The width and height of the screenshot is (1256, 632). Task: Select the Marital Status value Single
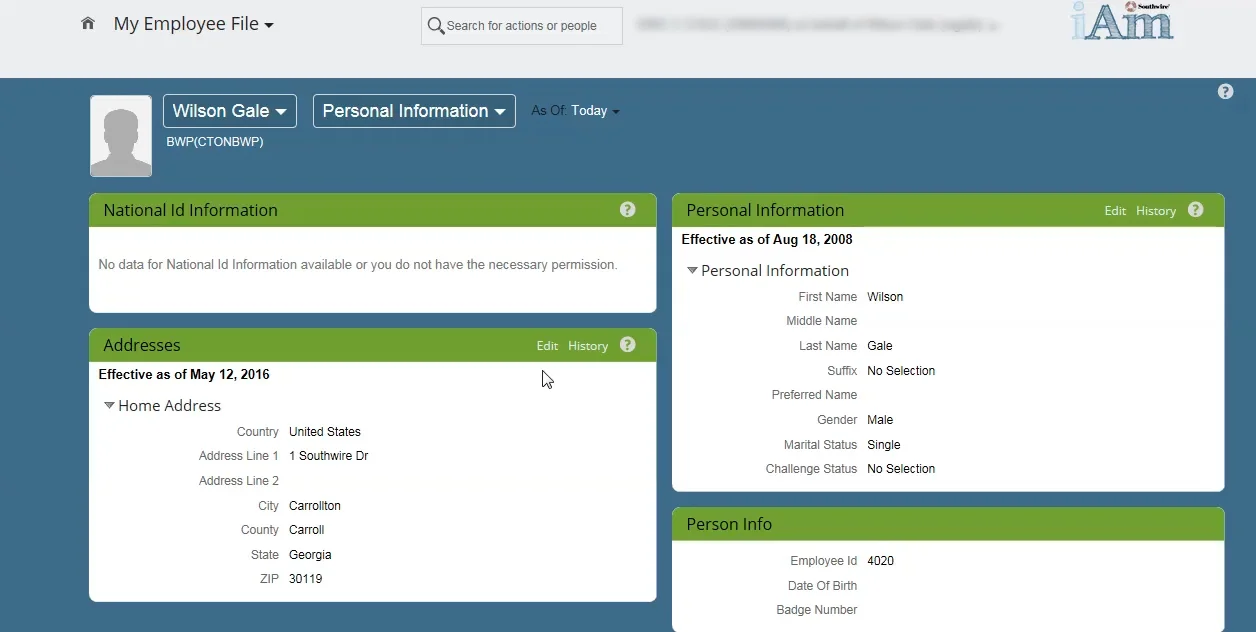pyautogui.click(x=884, y=445)
